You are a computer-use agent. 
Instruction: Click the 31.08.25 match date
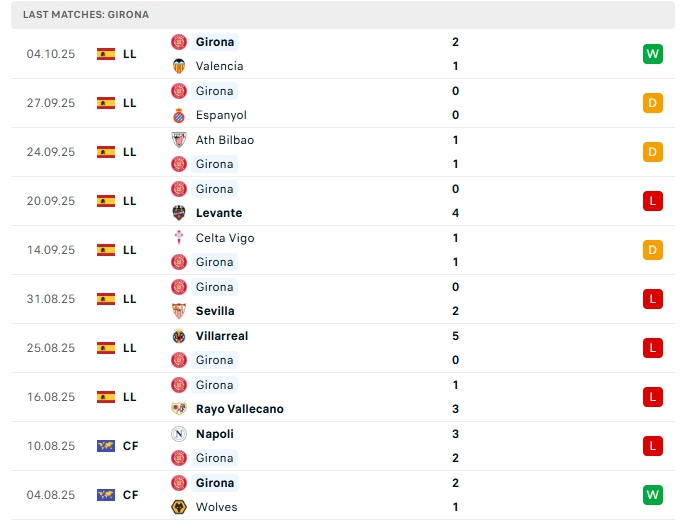pos(50,299)
